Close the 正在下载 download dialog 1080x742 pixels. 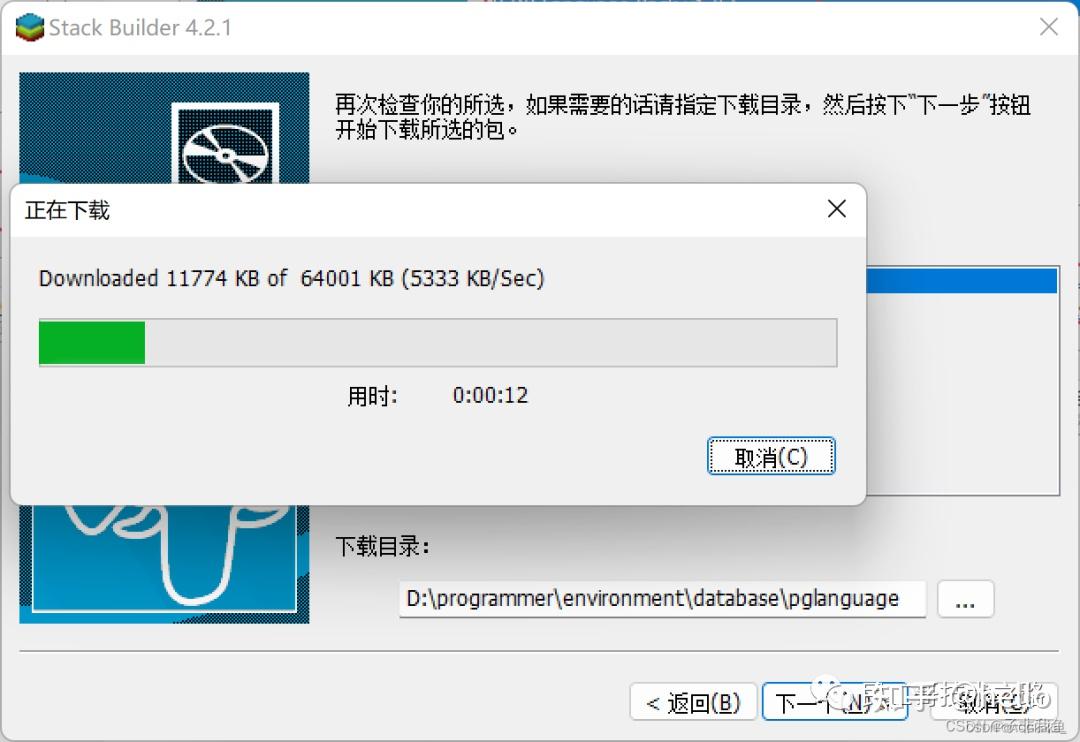[x=836, y=209]
